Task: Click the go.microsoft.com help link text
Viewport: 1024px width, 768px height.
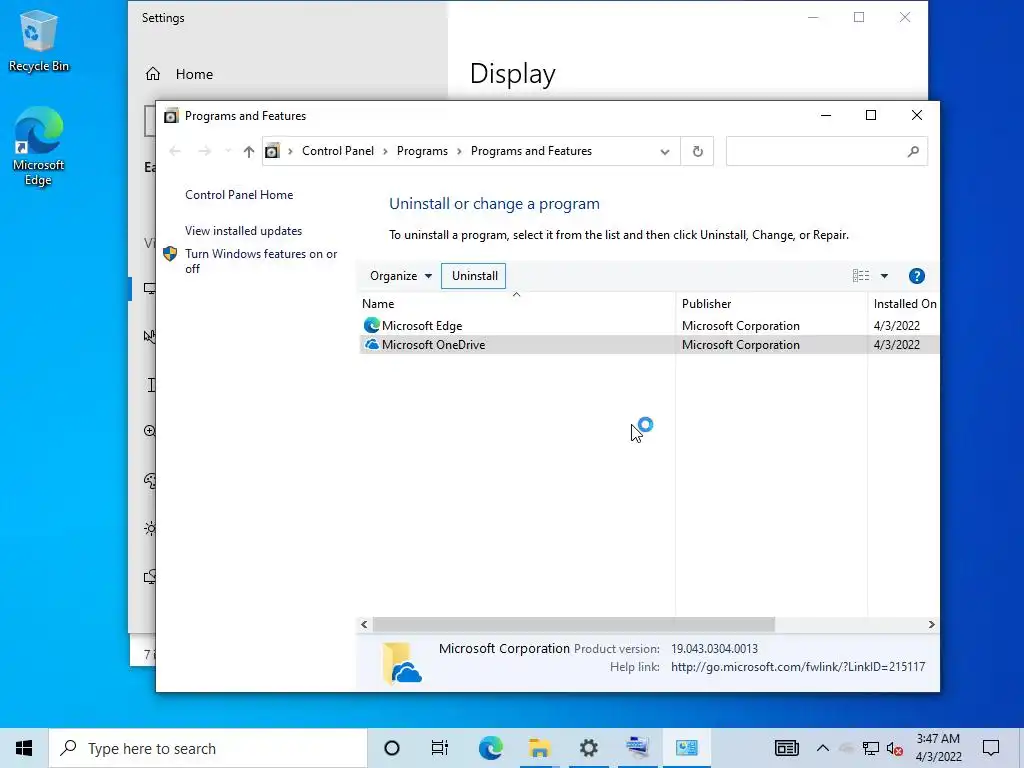Action: coord(798,667)
